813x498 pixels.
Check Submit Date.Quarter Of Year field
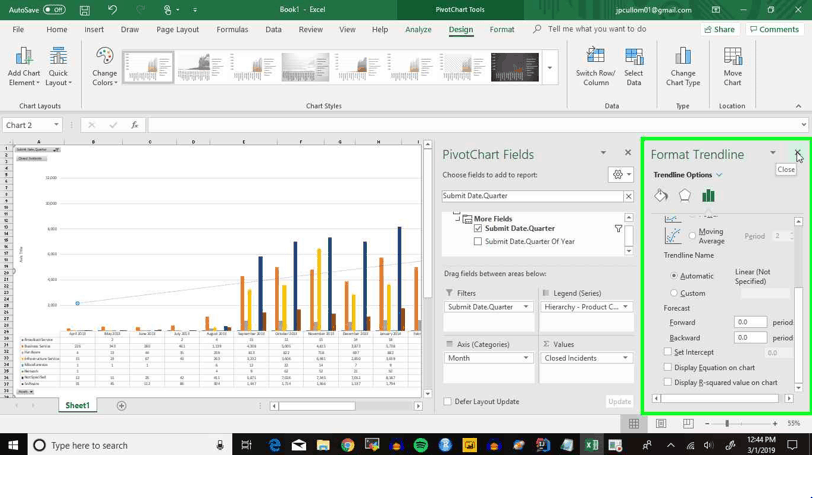[x=478, y=241]
